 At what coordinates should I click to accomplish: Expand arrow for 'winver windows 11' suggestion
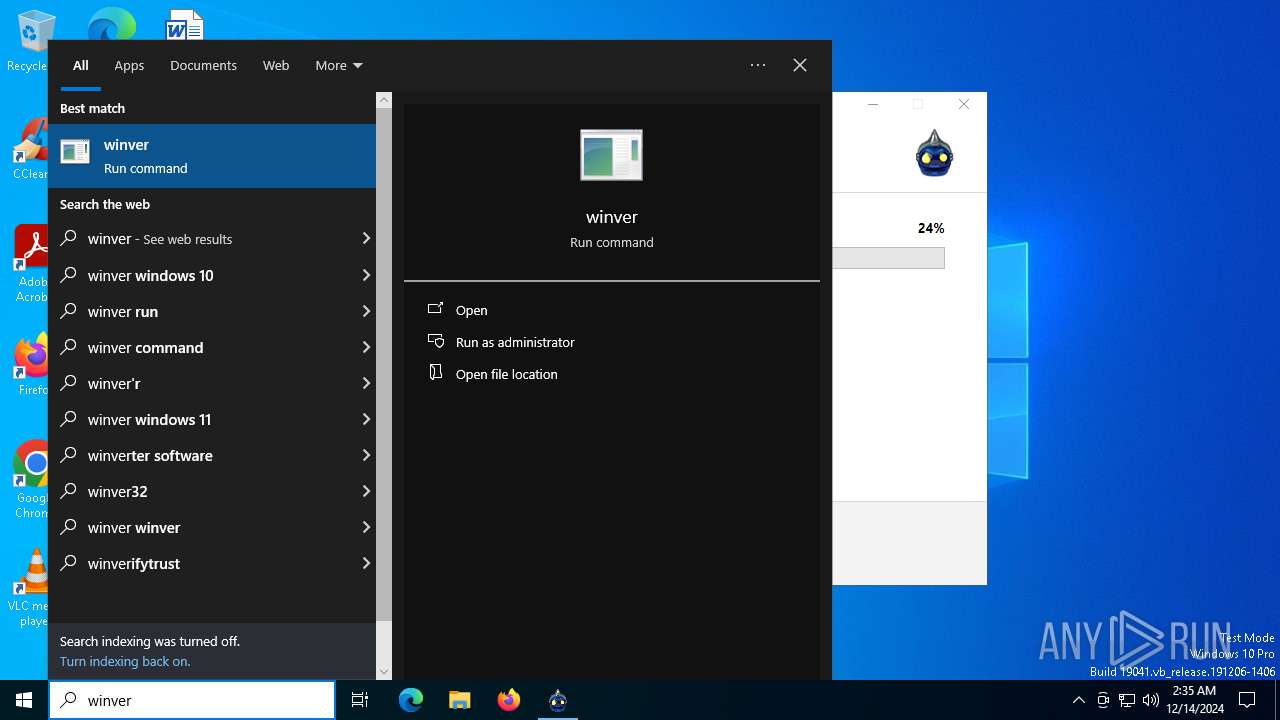pyautogui.click(x=366, y=419)
